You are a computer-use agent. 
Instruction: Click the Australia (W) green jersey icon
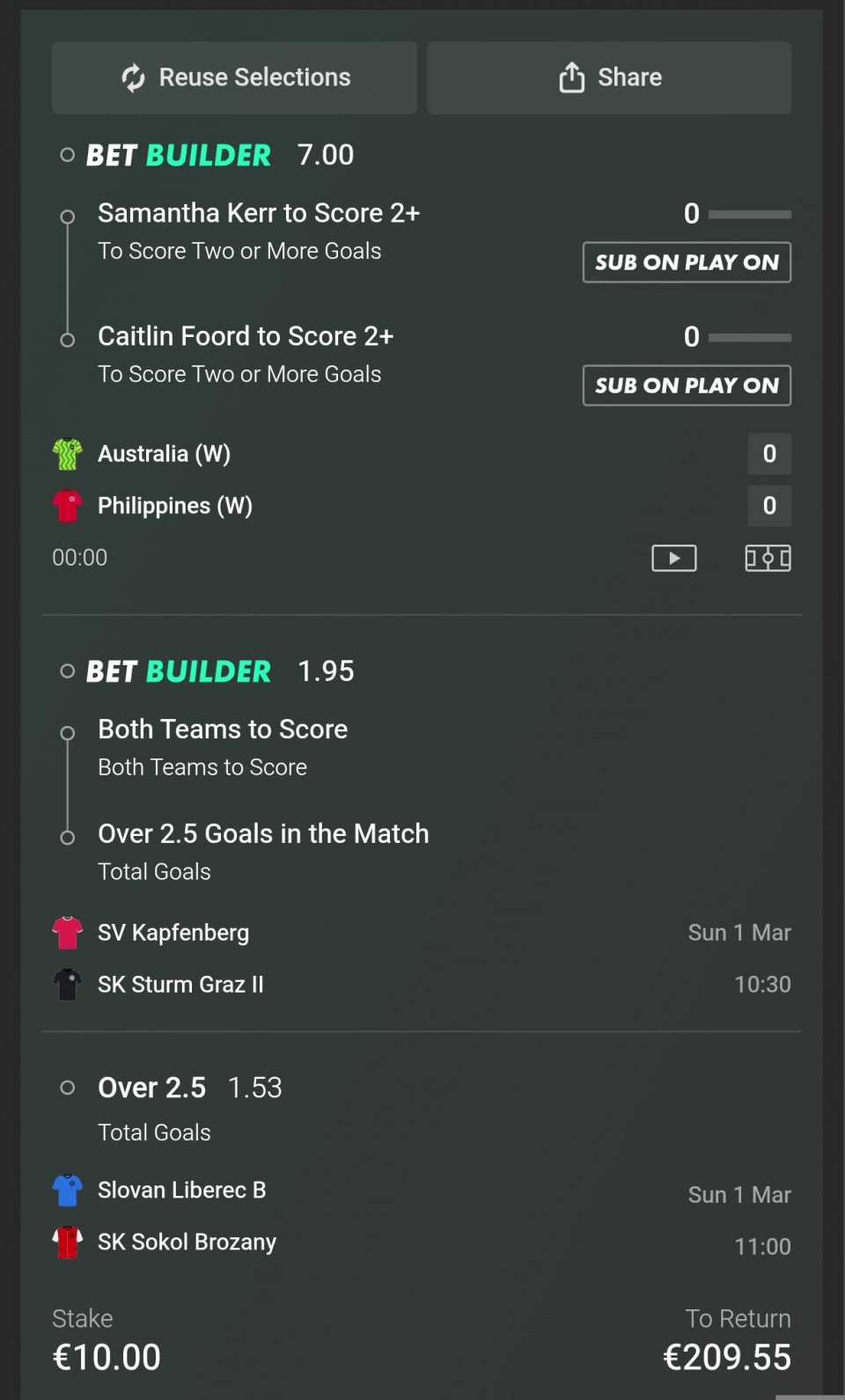click(x=67, y=454)
